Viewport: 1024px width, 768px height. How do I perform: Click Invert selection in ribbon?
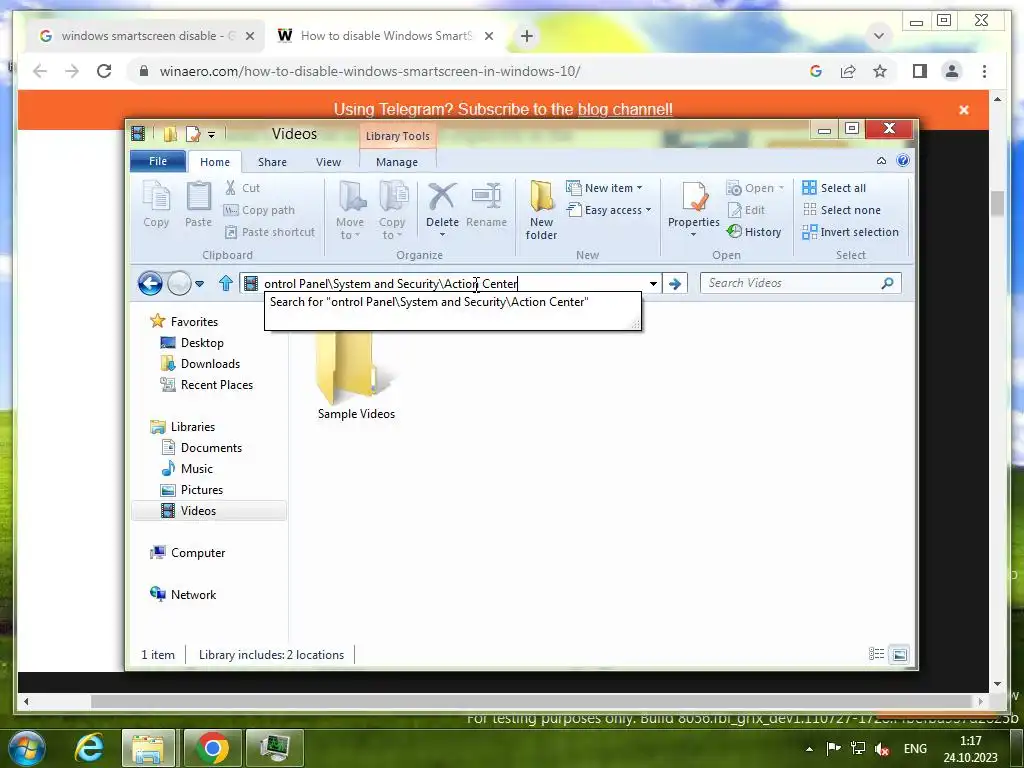(850, 232)
